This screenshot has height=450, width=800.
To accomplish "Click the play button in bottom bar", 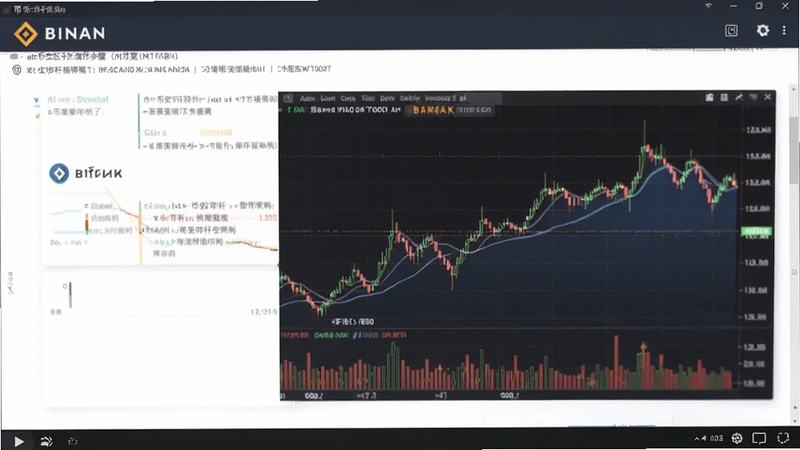I will pos(19,441).
